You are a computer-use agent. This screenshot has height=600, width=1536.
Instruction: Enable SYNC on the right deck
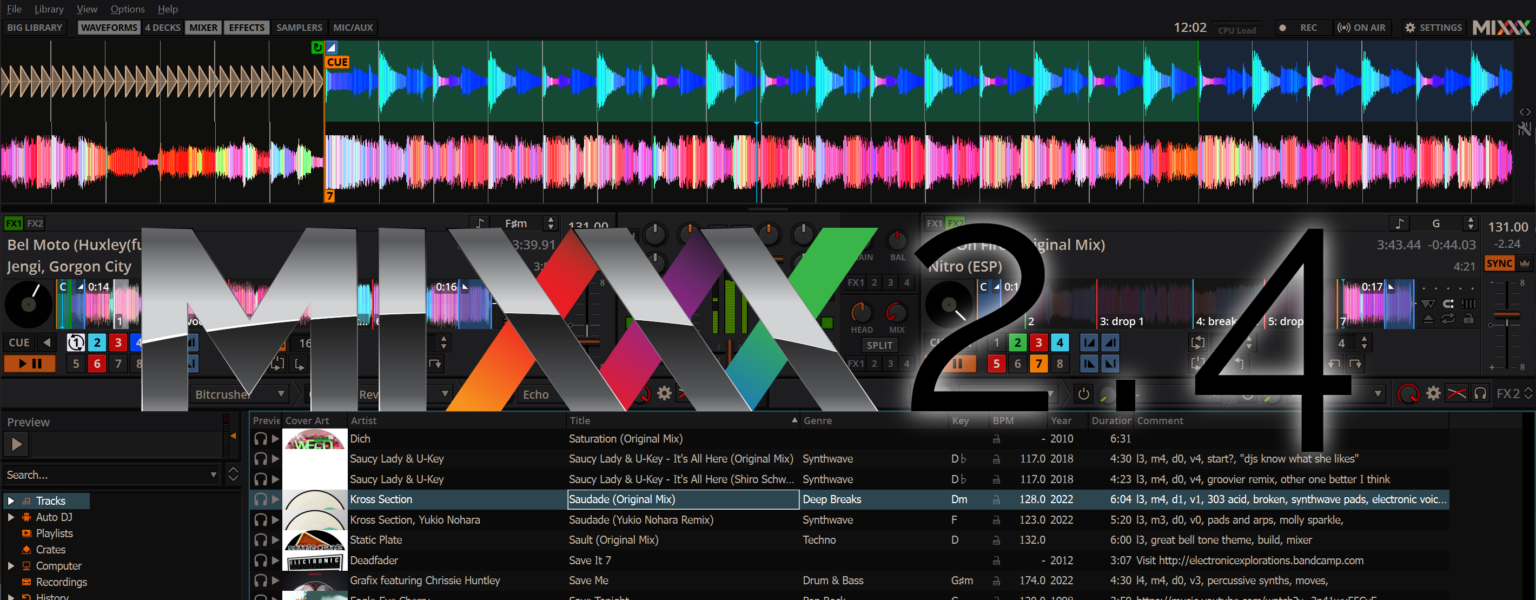click(1498, 262)
